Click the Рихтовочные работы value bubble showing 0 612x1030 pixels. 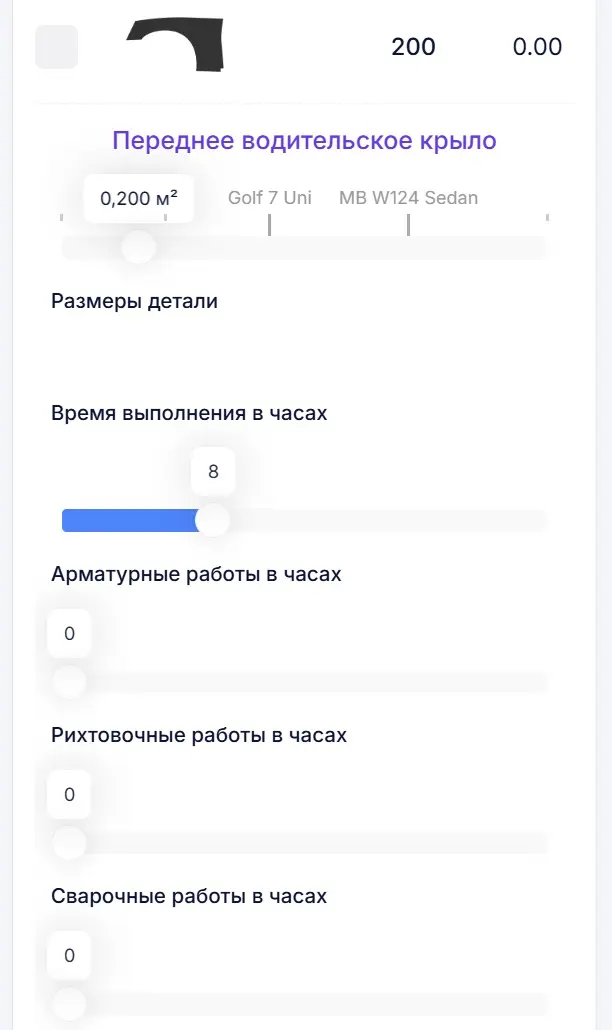69,795
